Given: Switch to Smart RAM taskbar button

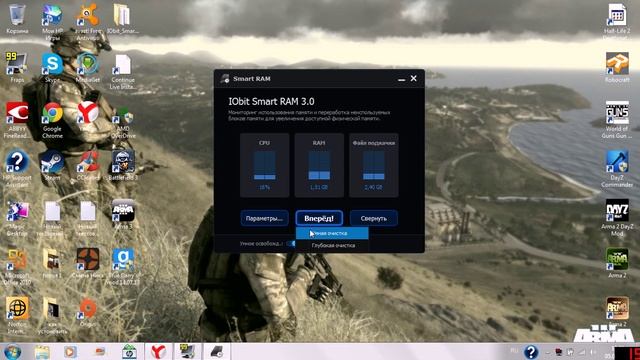Looking at the screenshot, I should pyautogui.click(x=217, y=352).
